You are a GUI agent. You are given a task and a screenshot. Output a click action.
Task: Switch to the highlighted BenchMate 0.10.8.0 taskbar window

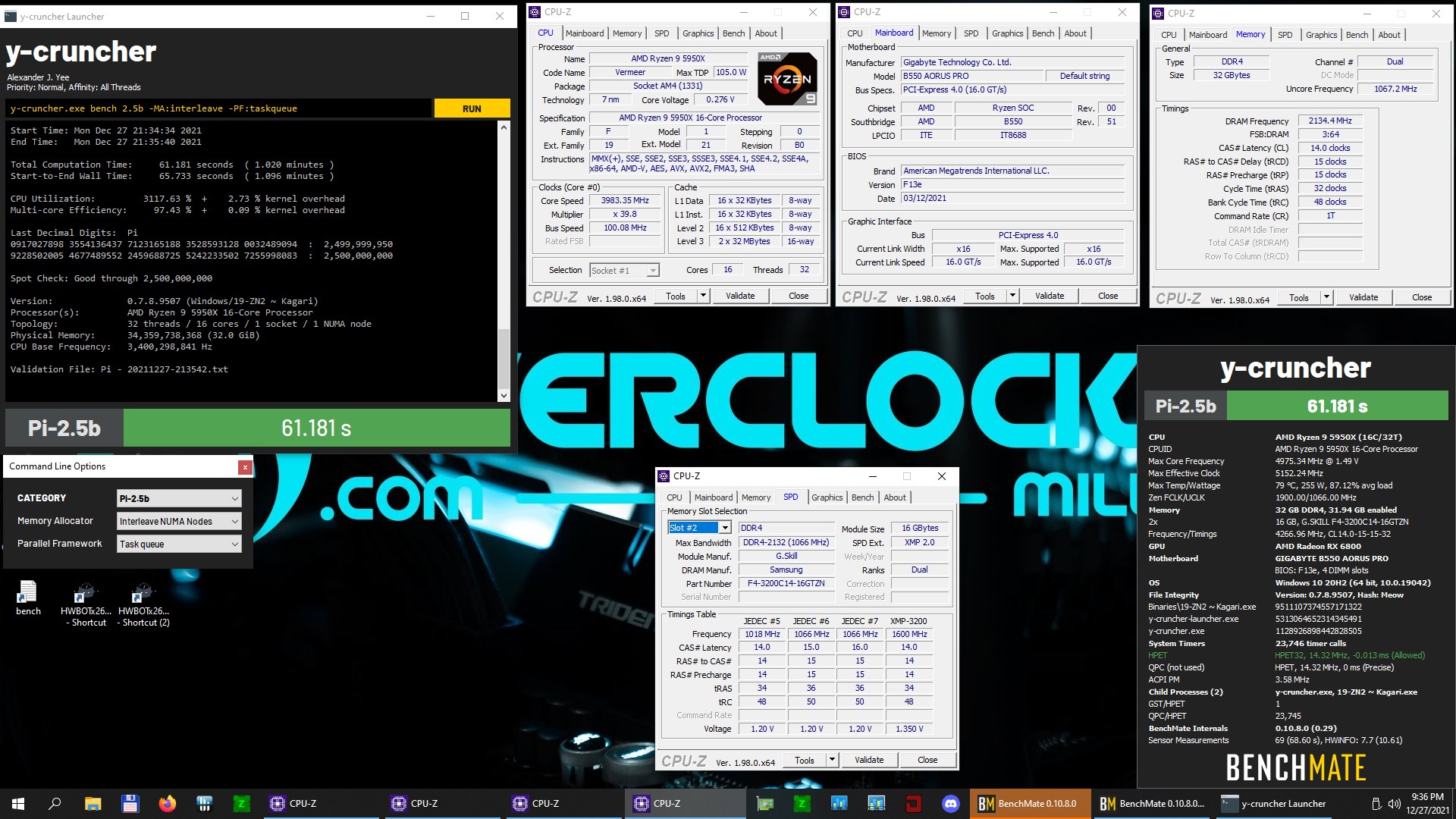click(x=1030, y=803)
